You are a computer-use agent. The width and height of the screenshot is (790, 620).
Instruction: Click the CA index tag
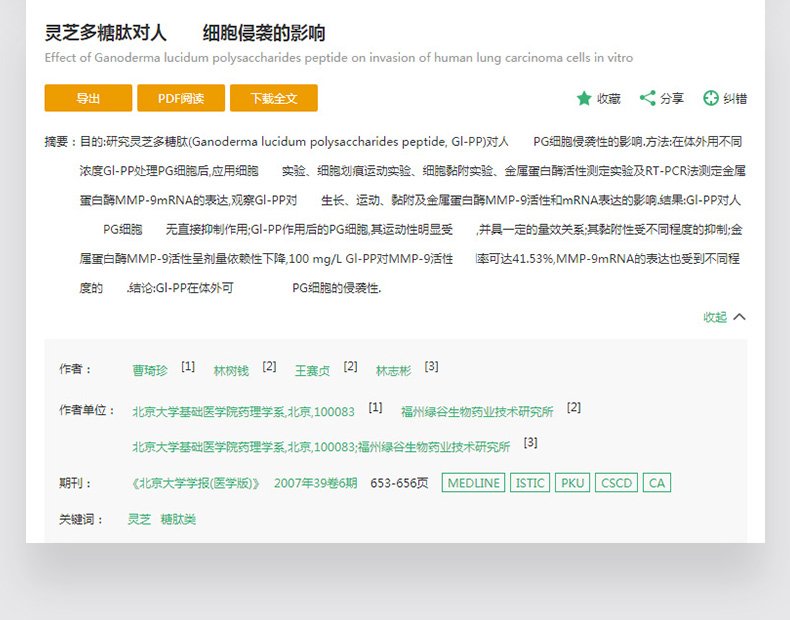[x=657, y=483]
